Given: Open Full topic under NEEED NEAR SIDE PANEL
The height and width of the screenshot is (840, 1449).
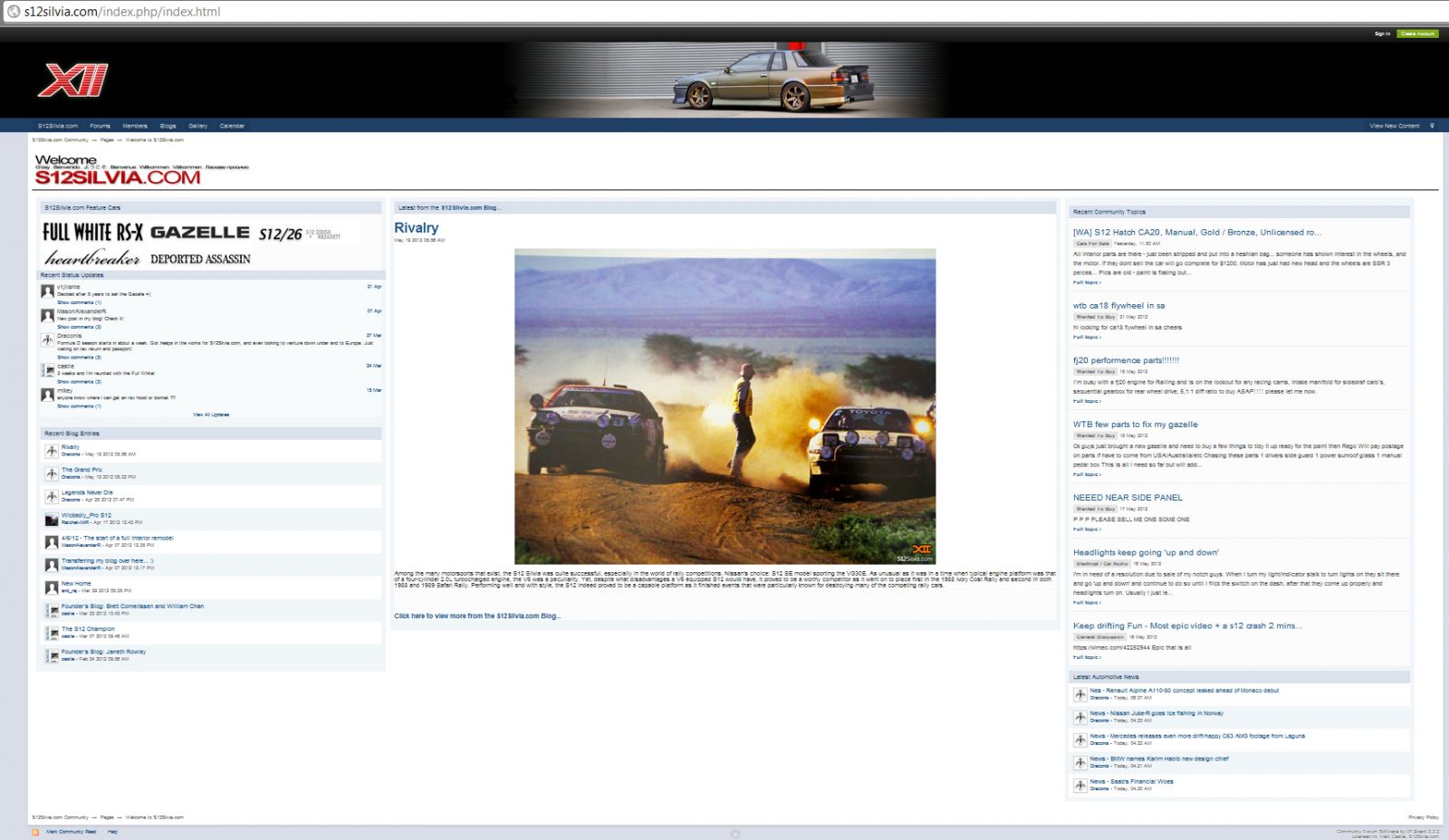Looking at the screenshot, I should click(x=1087, y=530).
